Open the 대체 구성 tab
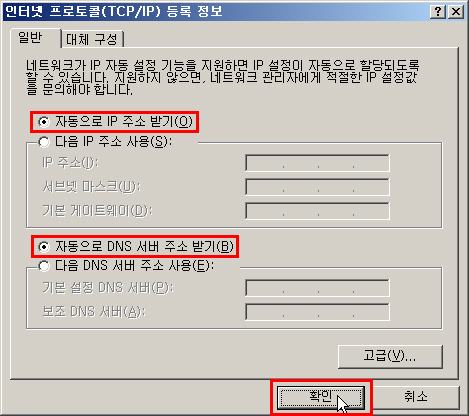The width and height of the screenshot is (469, 416). (x=92, y=39)
